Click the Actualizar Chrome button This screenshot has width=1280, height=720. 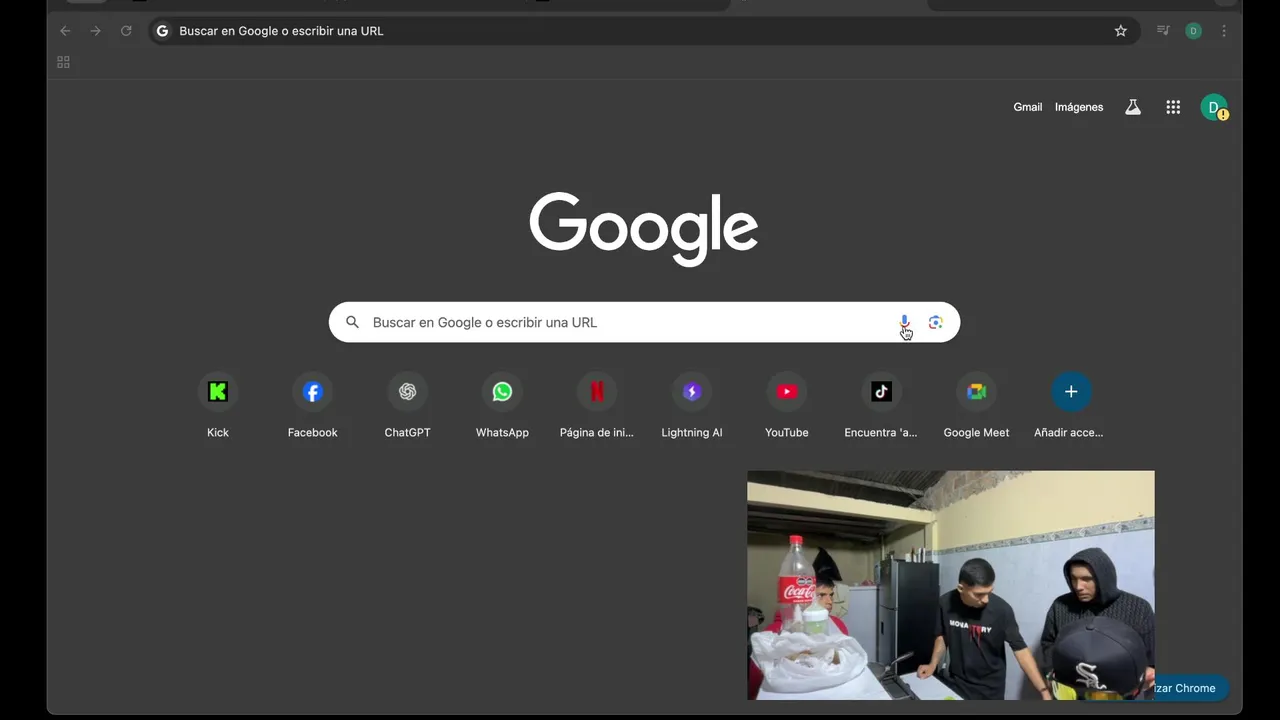(x=1186, y=688)
